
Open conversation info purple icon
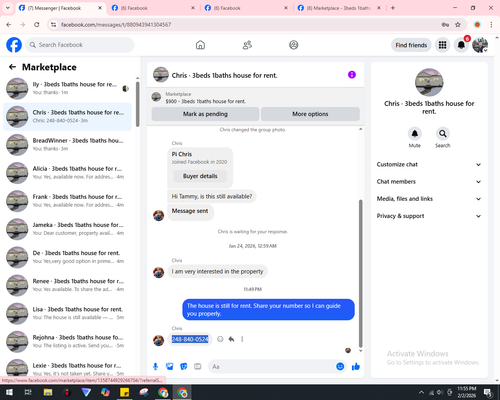(x=352, y=75)
